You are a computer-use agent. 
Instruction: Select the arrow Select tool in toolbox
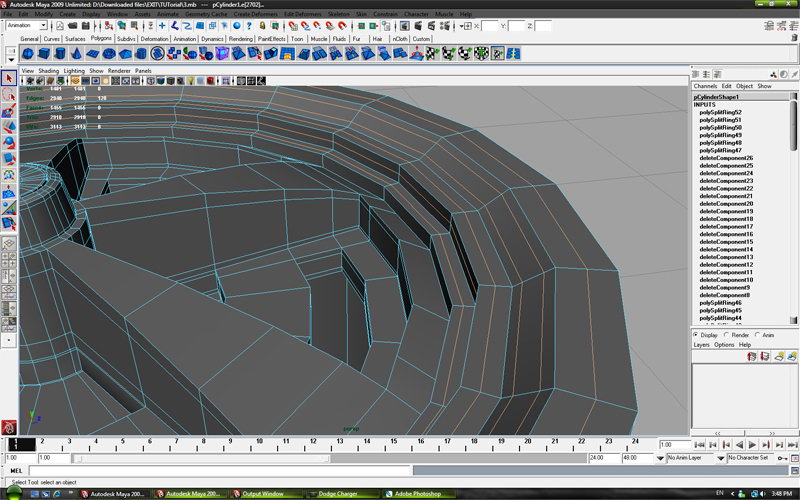click(9, 77)
